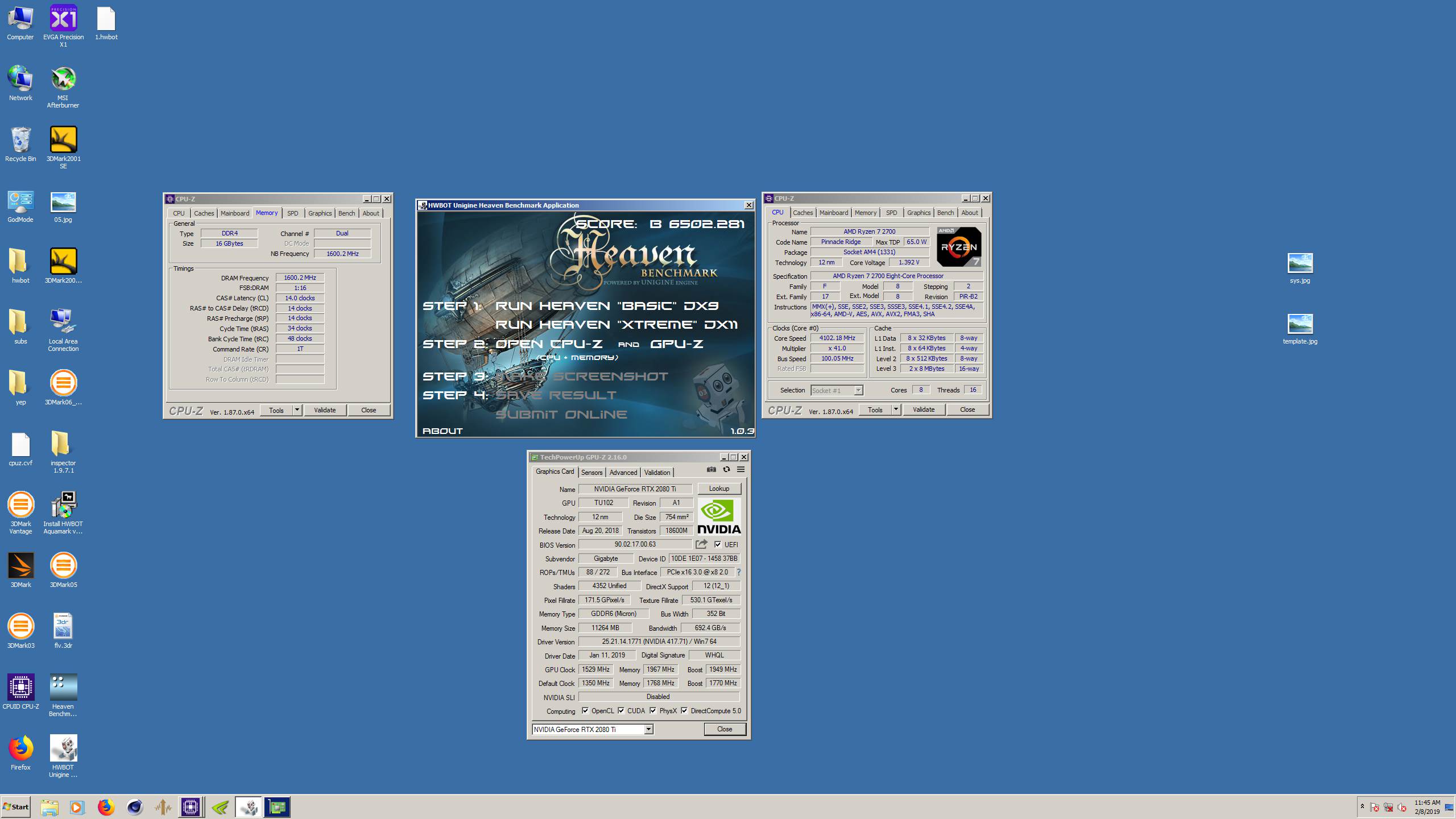1456x819 pixels.
Task: Open 3DMark Vantage desktop shortcut
Action: 20,512
